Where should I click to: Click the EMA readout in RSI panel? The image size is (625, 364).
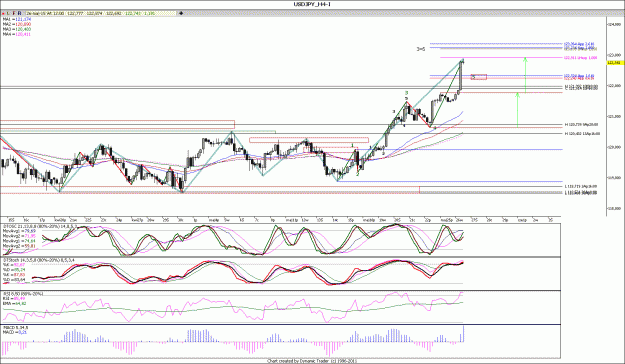[x=15, y=304]
